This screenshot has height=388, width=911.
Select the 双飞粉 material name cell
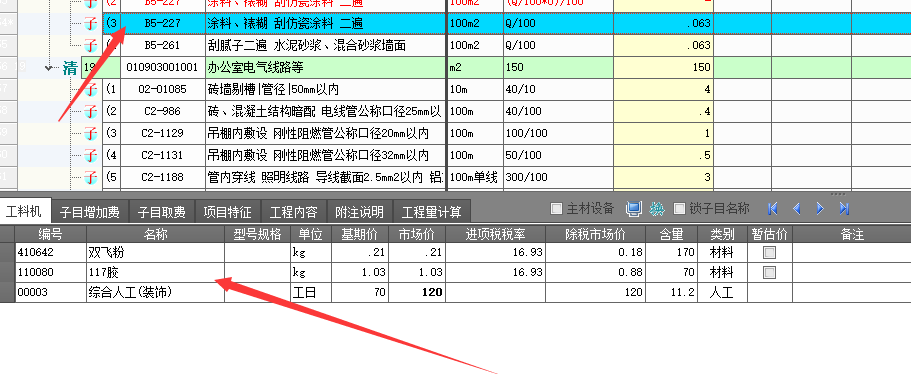[156, 253]
